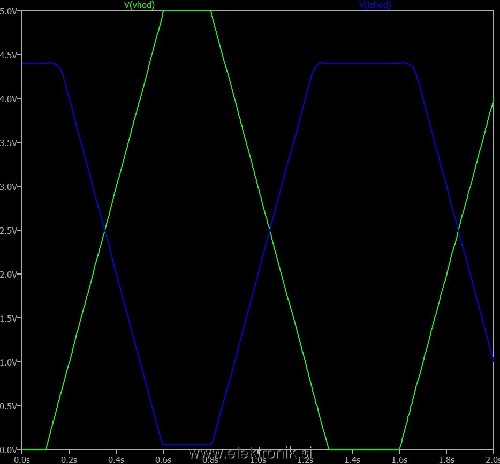The image size is (500, 464).
Task: Click the 4.0V tick label on voltage axis
Action: 8,99
